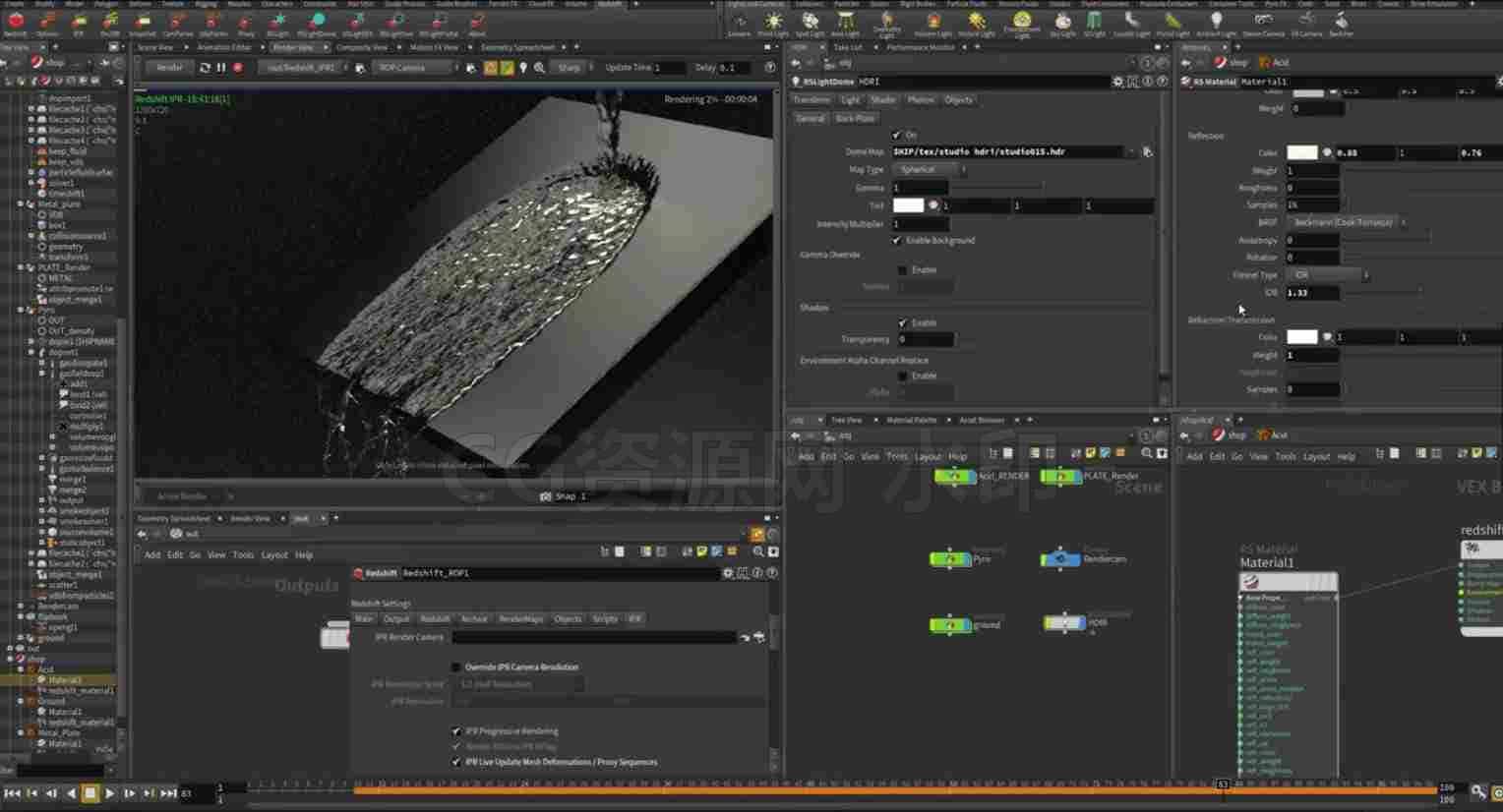Click the IOR value field

click(1312, 293)
